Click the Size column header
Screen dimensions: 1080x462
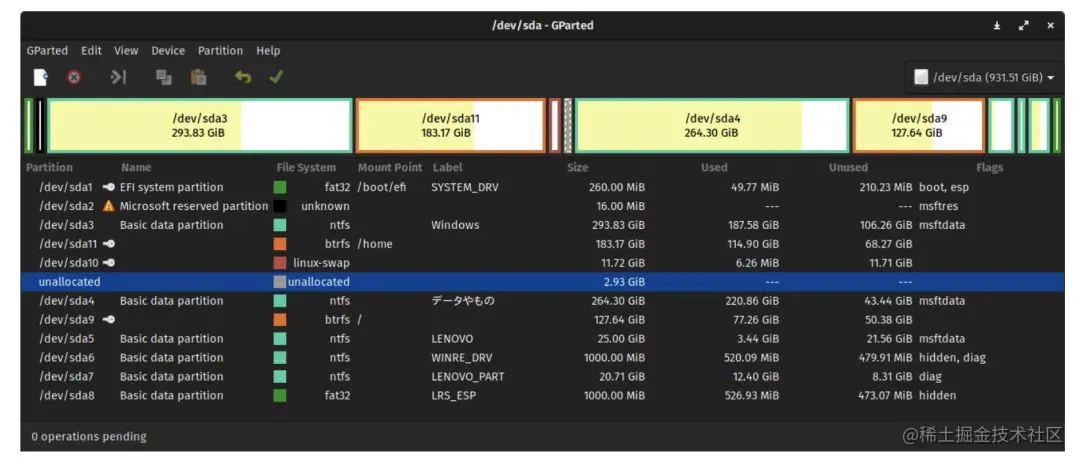tap(577, 167)
